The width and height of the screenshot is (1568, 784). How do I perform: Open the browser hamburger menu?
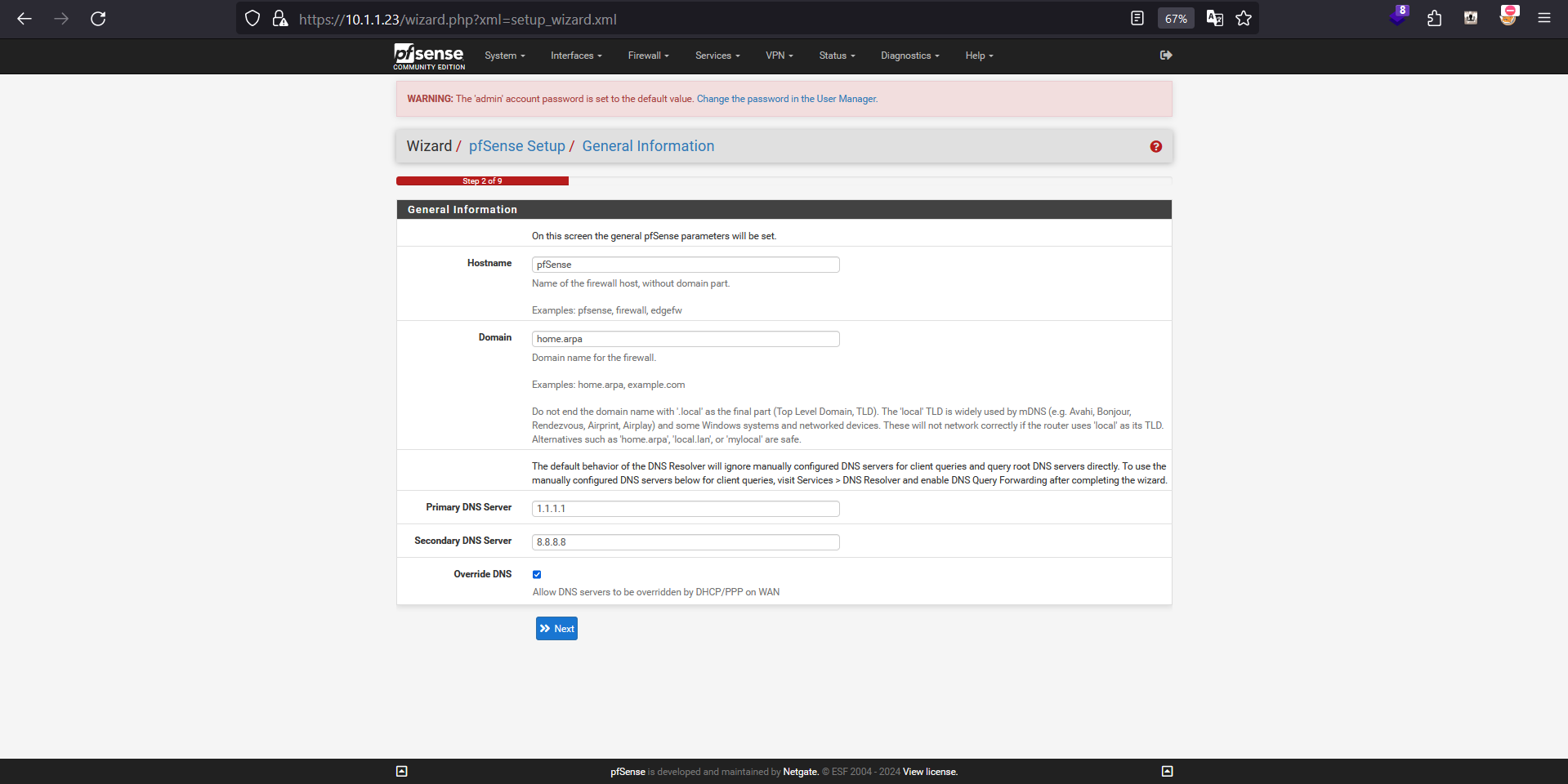(x=1544, y=19)
